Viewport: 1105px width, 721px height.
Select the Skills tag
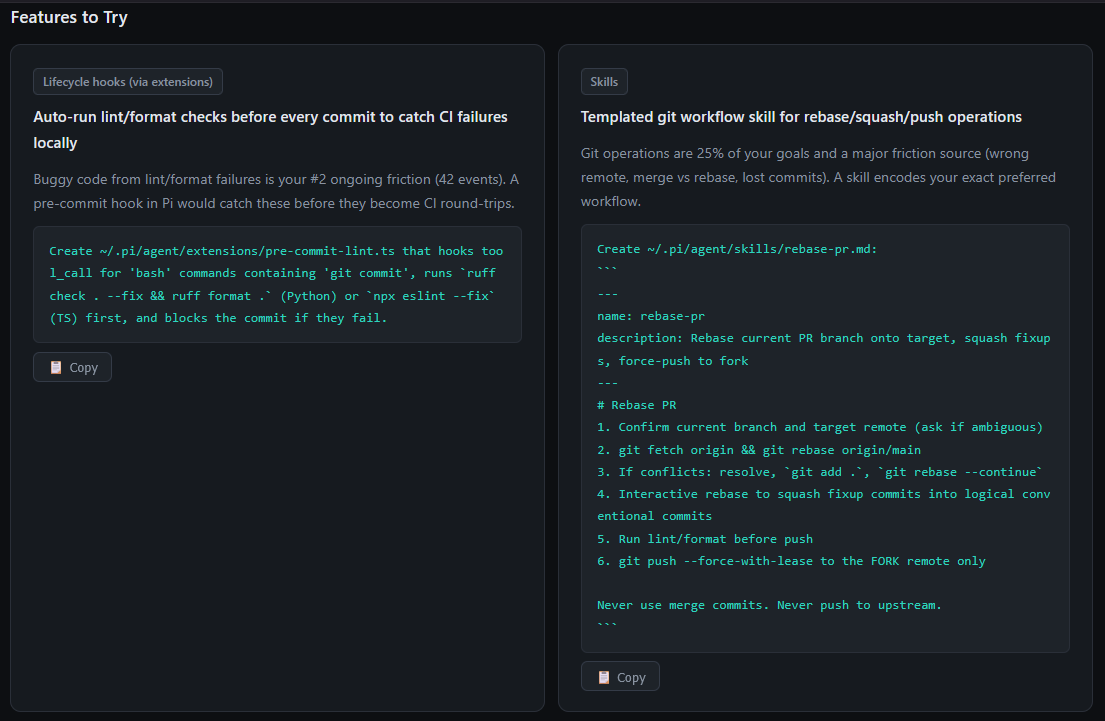tap(604, 82)
